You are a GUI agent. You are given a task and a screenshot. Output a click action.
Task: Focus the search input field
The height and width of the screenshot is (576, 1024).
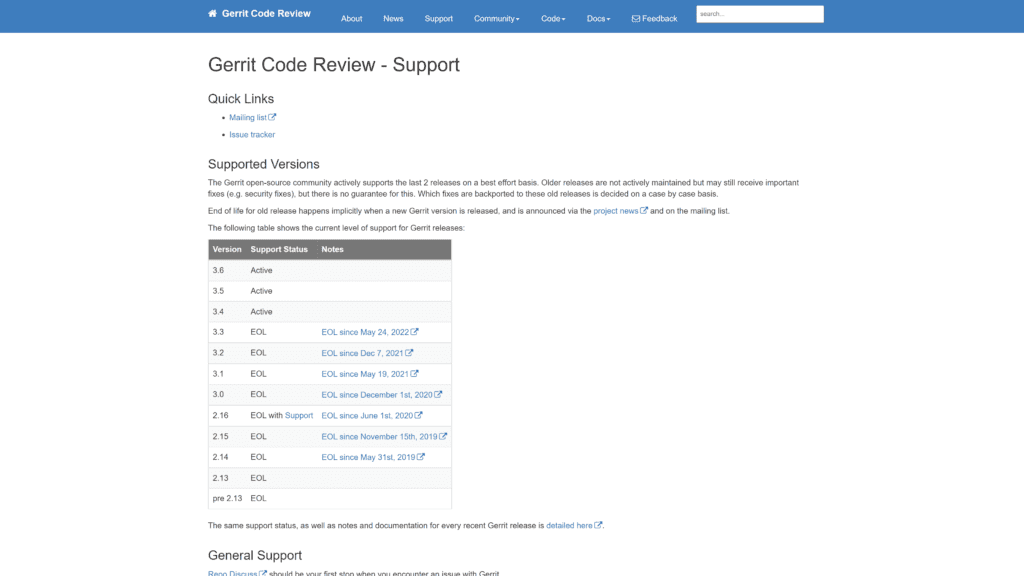760,14
